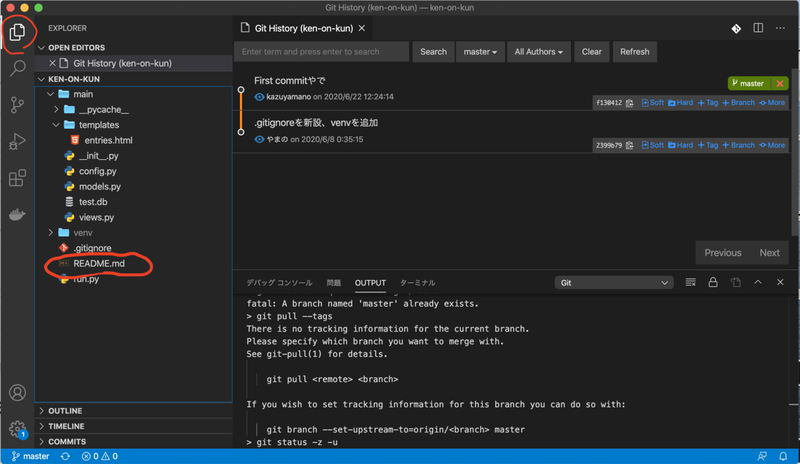Switch to the デバッグ コンソール tab

[x=280, y=283]
